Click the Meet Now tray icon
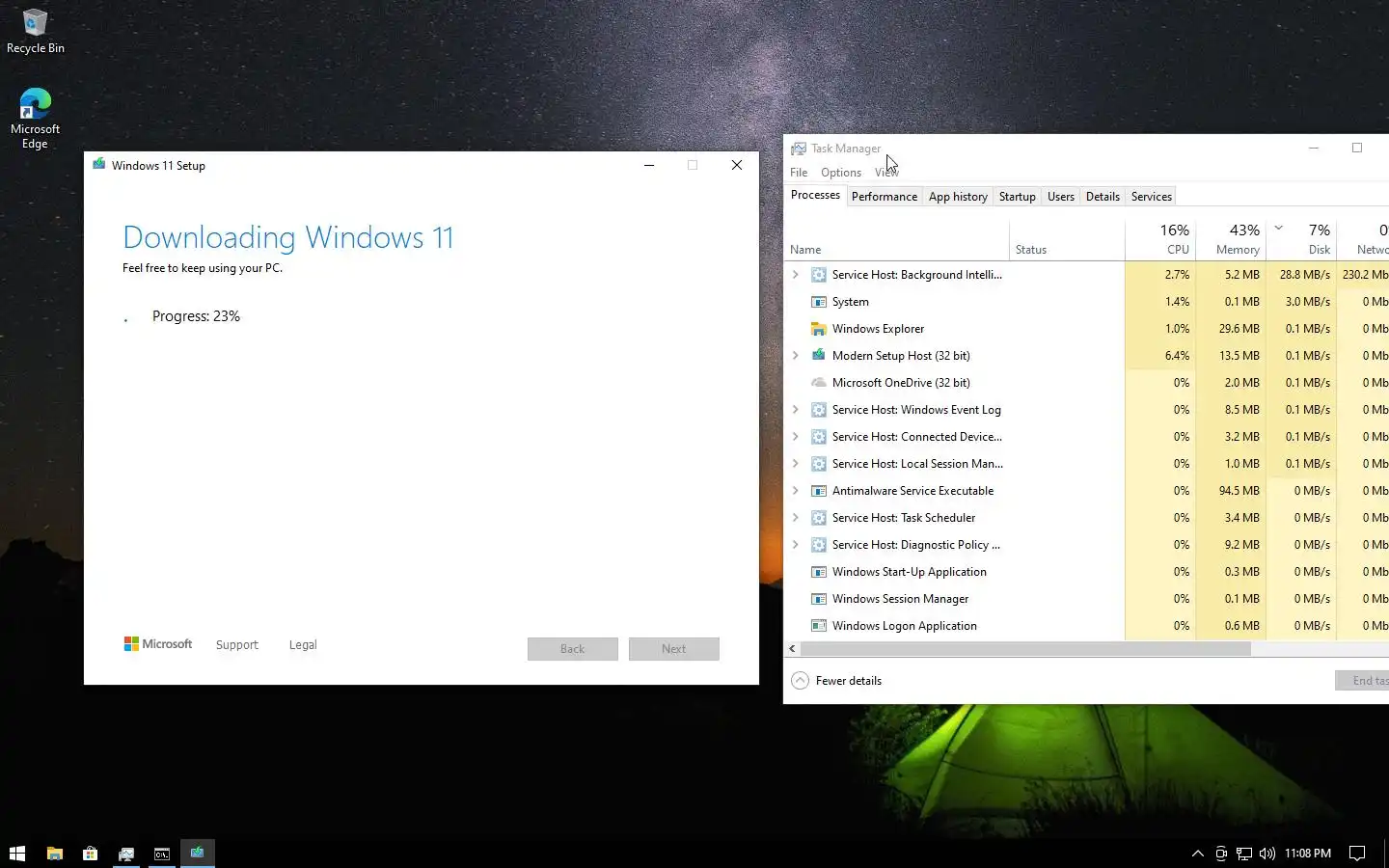 click(x=1221, y=853)
